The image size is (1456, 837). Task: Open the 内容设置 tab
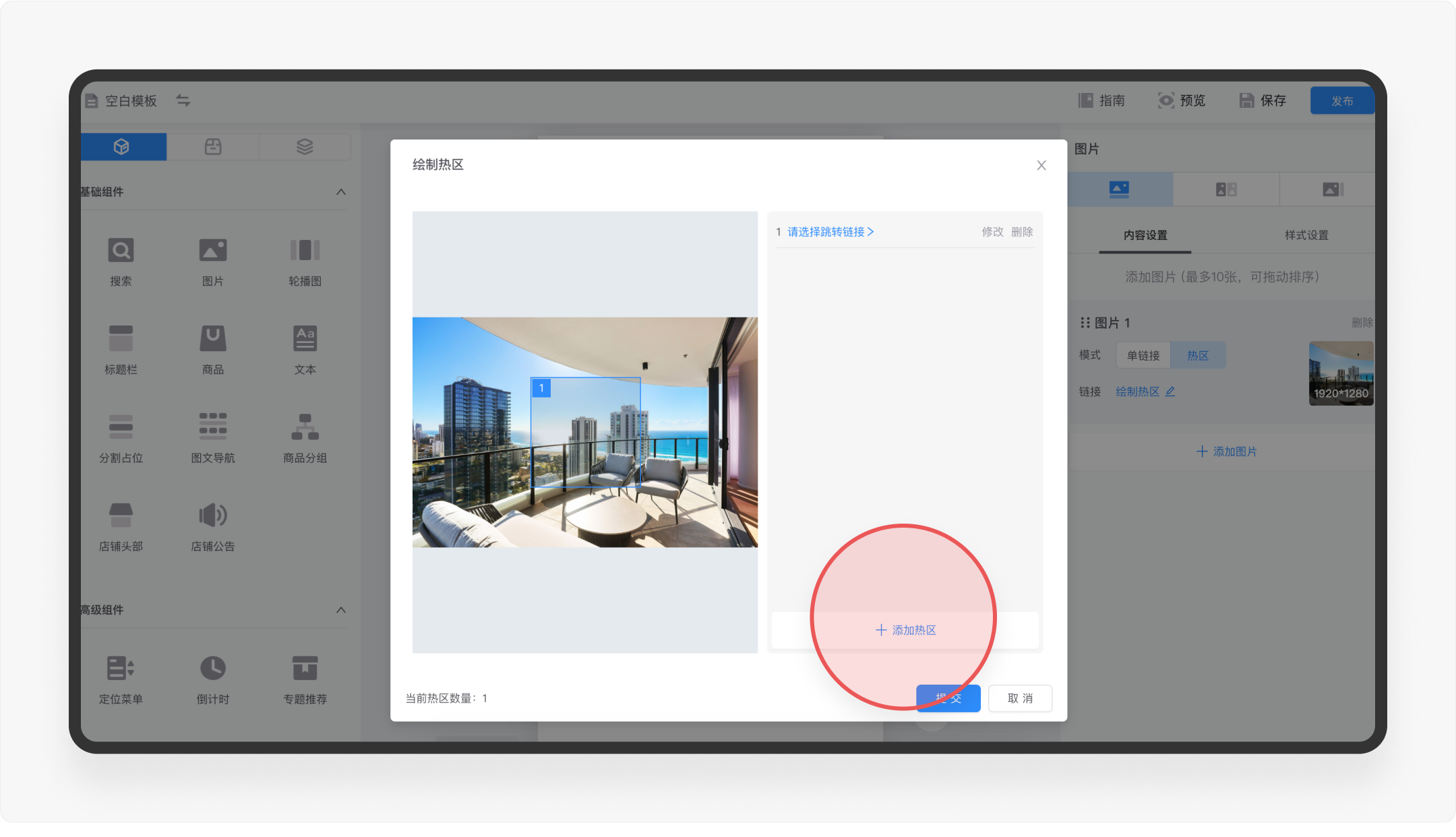point(1145,235)
